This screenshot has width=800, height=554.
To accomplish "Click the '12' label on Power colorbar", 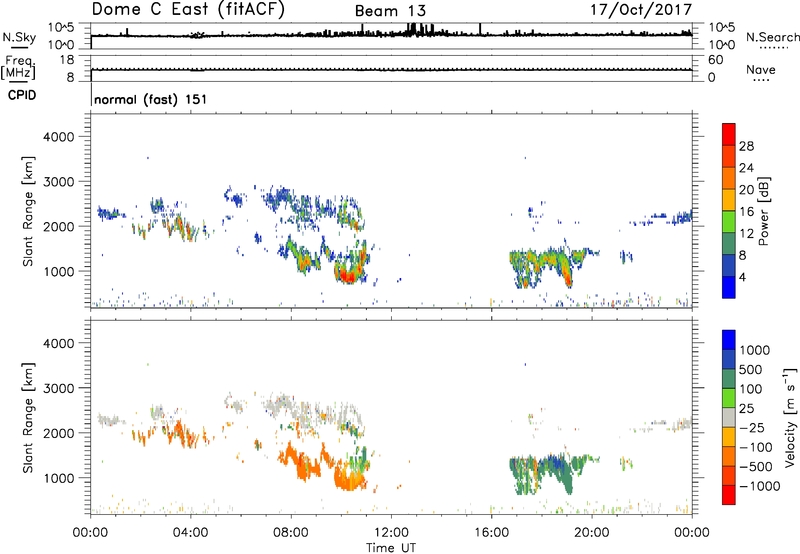I will [x=746, y=234].
